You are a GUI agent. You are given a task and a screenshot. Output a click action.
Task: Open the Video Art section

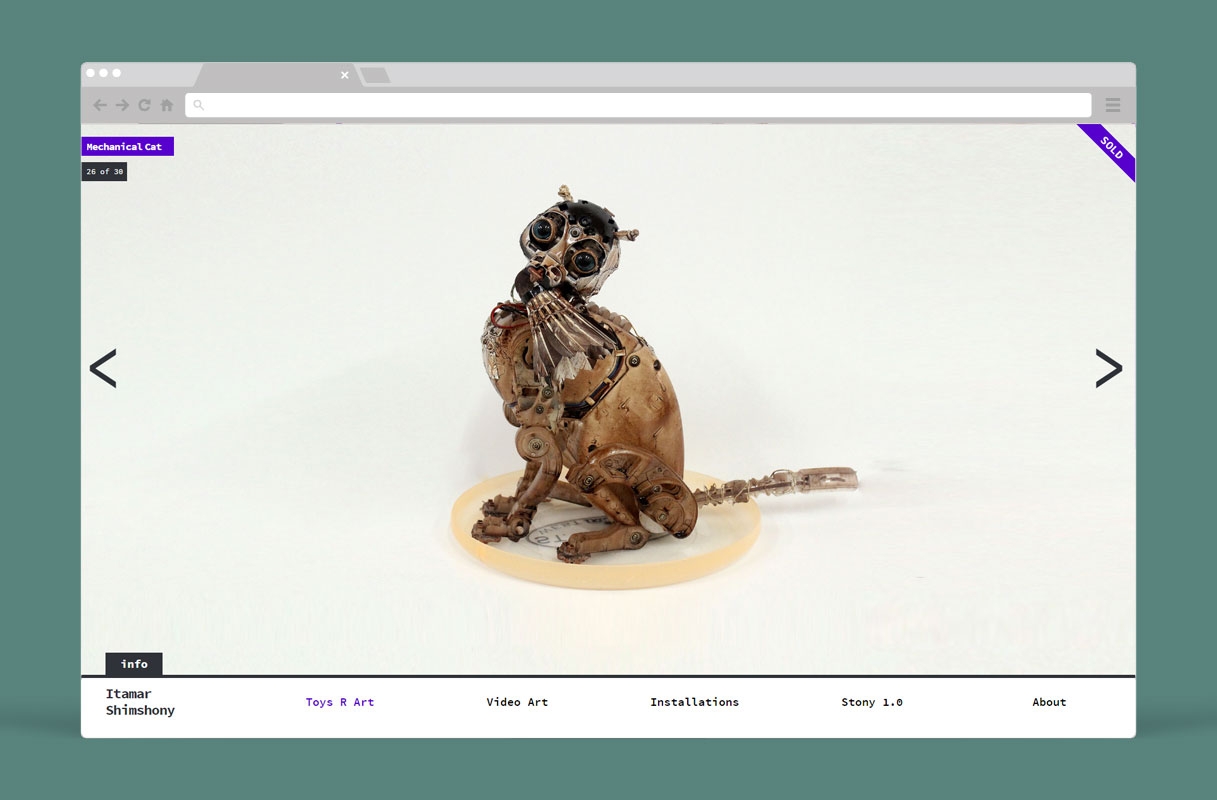(517, 702)
